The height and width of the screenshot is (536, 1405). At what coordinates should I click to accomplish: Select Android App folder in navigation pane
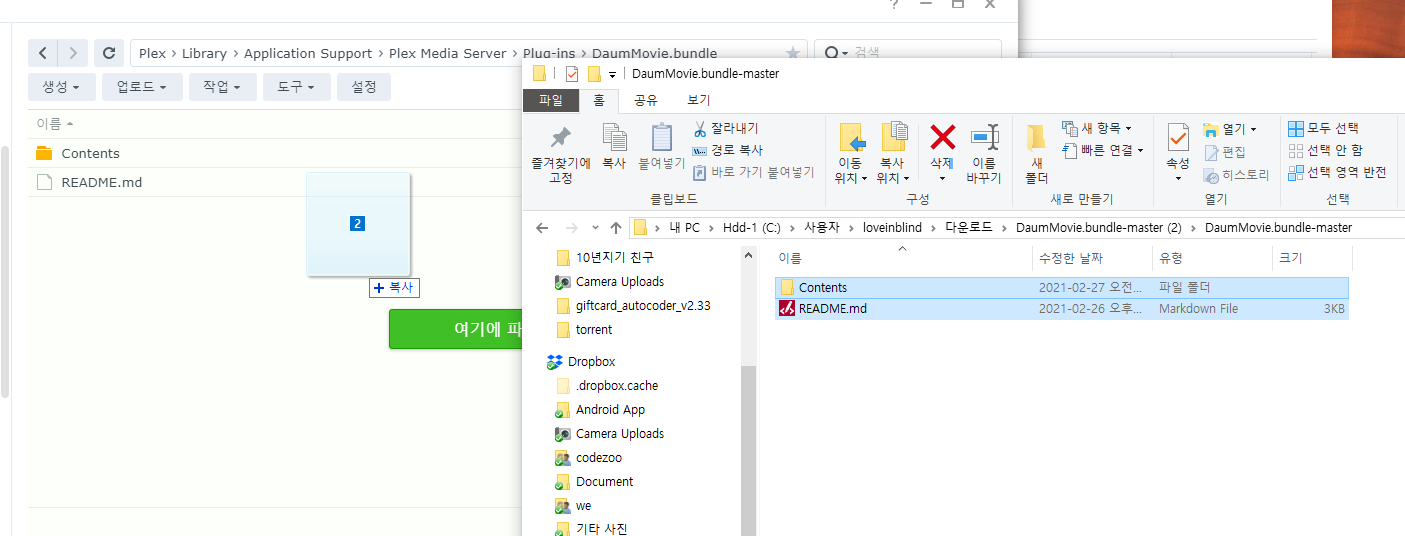pos(610,409)
